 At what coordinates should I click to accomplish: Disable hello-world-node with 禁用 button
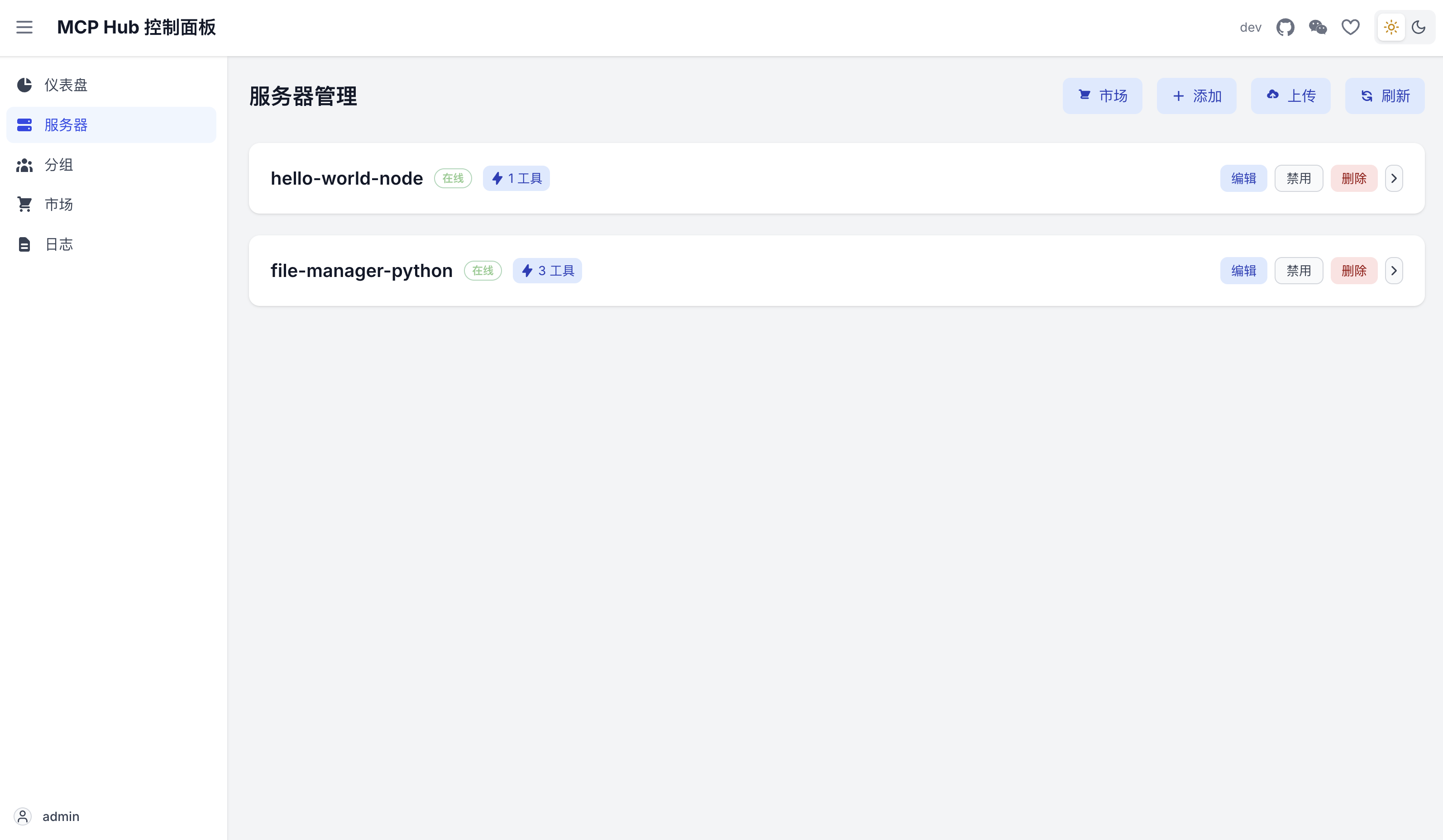[1298, 179]
